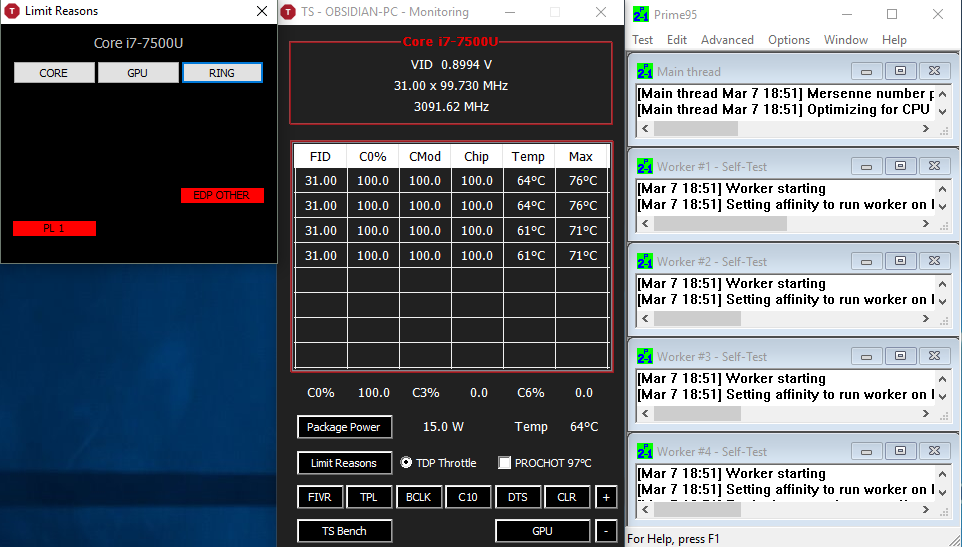Open the Edit menu in Prime95
The image size is (962, 547).
pos(677,40)
